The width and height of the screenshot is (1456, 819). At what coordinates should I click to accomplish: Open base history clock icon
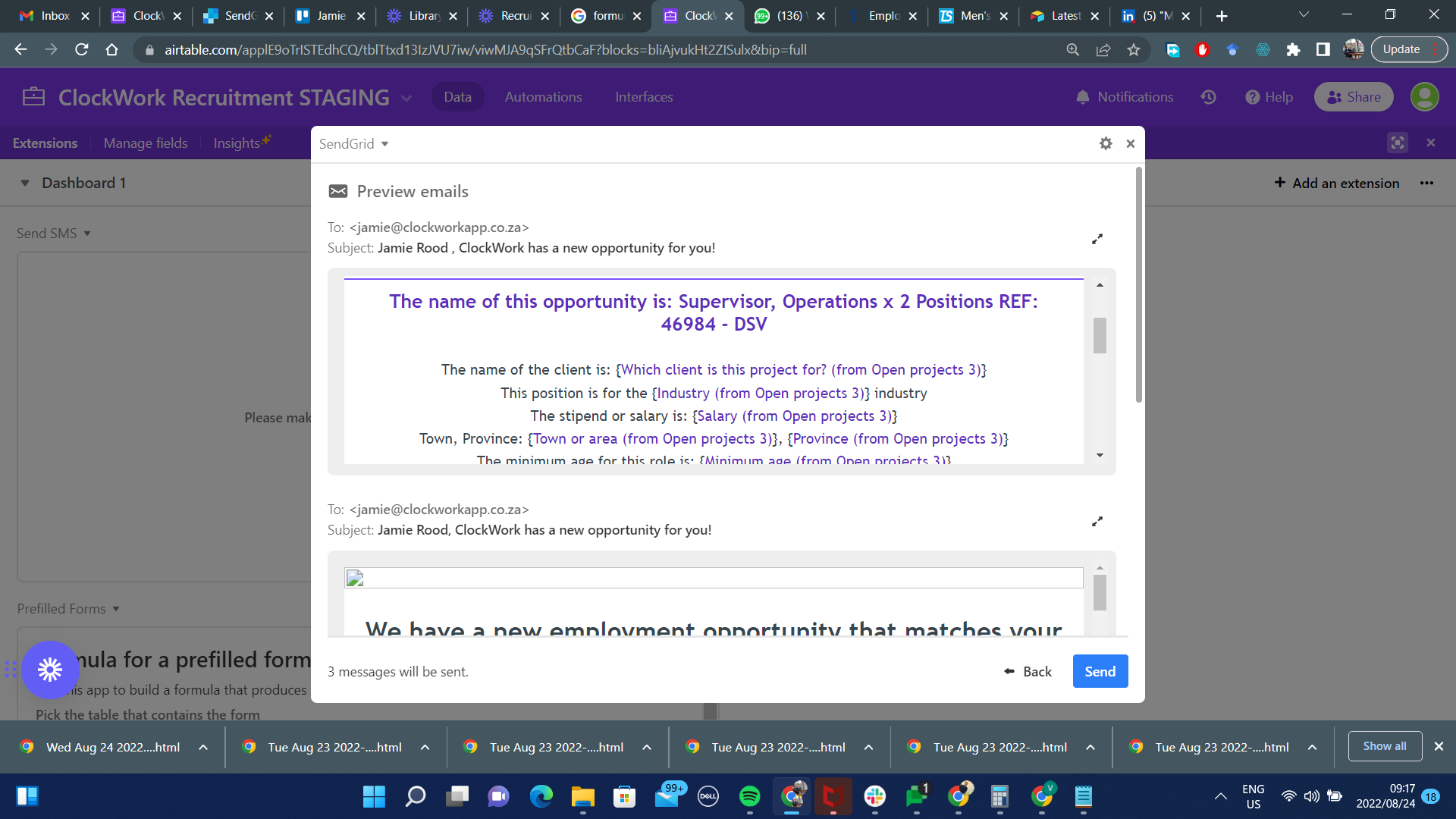[x=1209, y=97]
